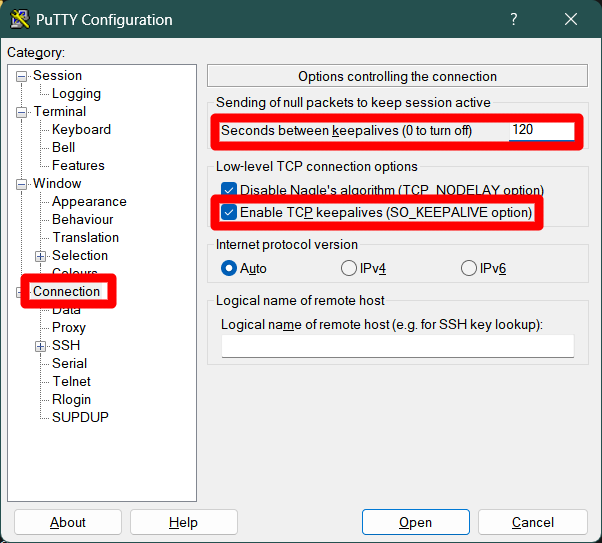Toggle Disable Nagle's algorithm checkbox

tap(228, 189)
